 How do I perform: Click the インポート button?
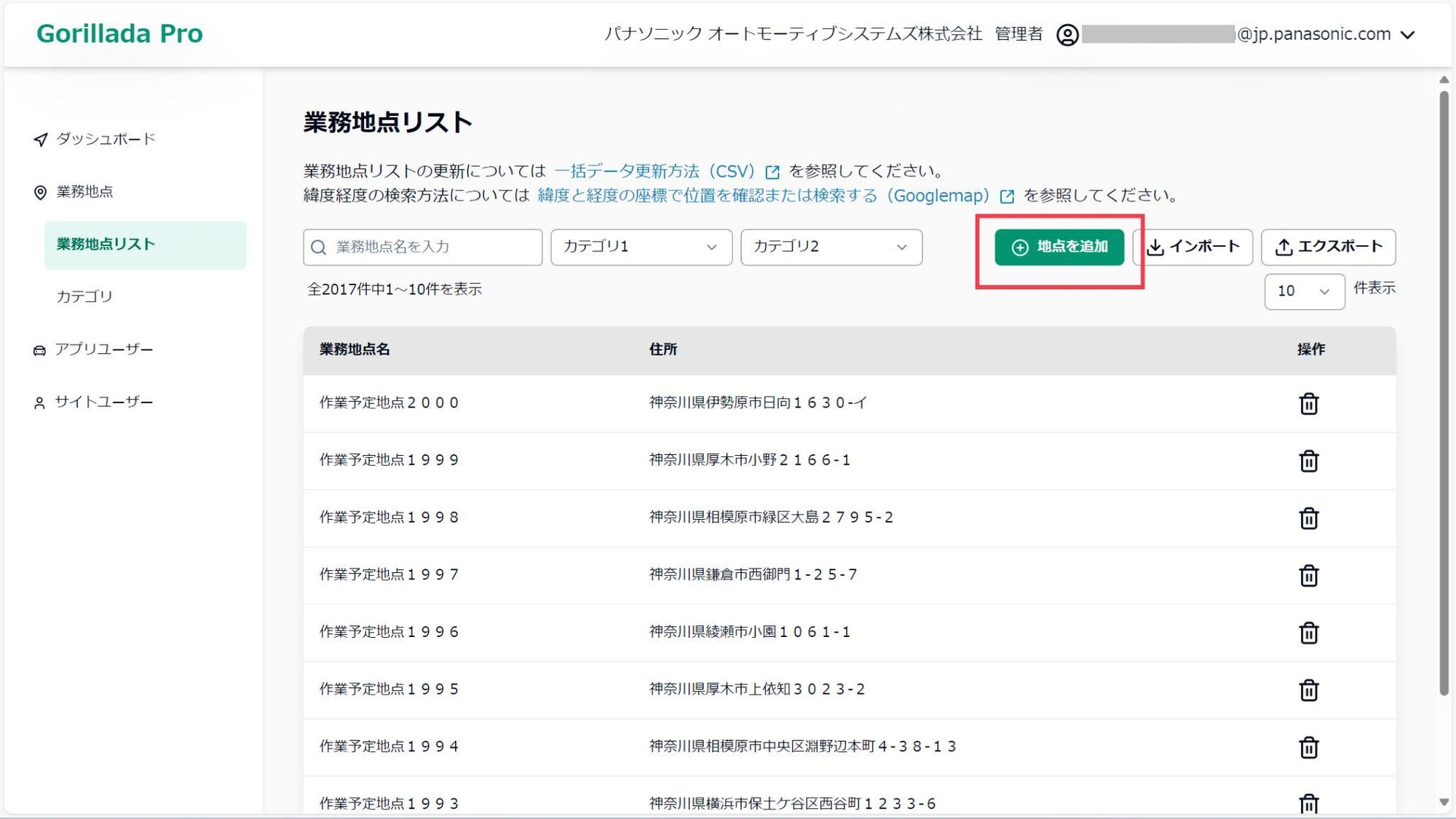(1193, 247)
